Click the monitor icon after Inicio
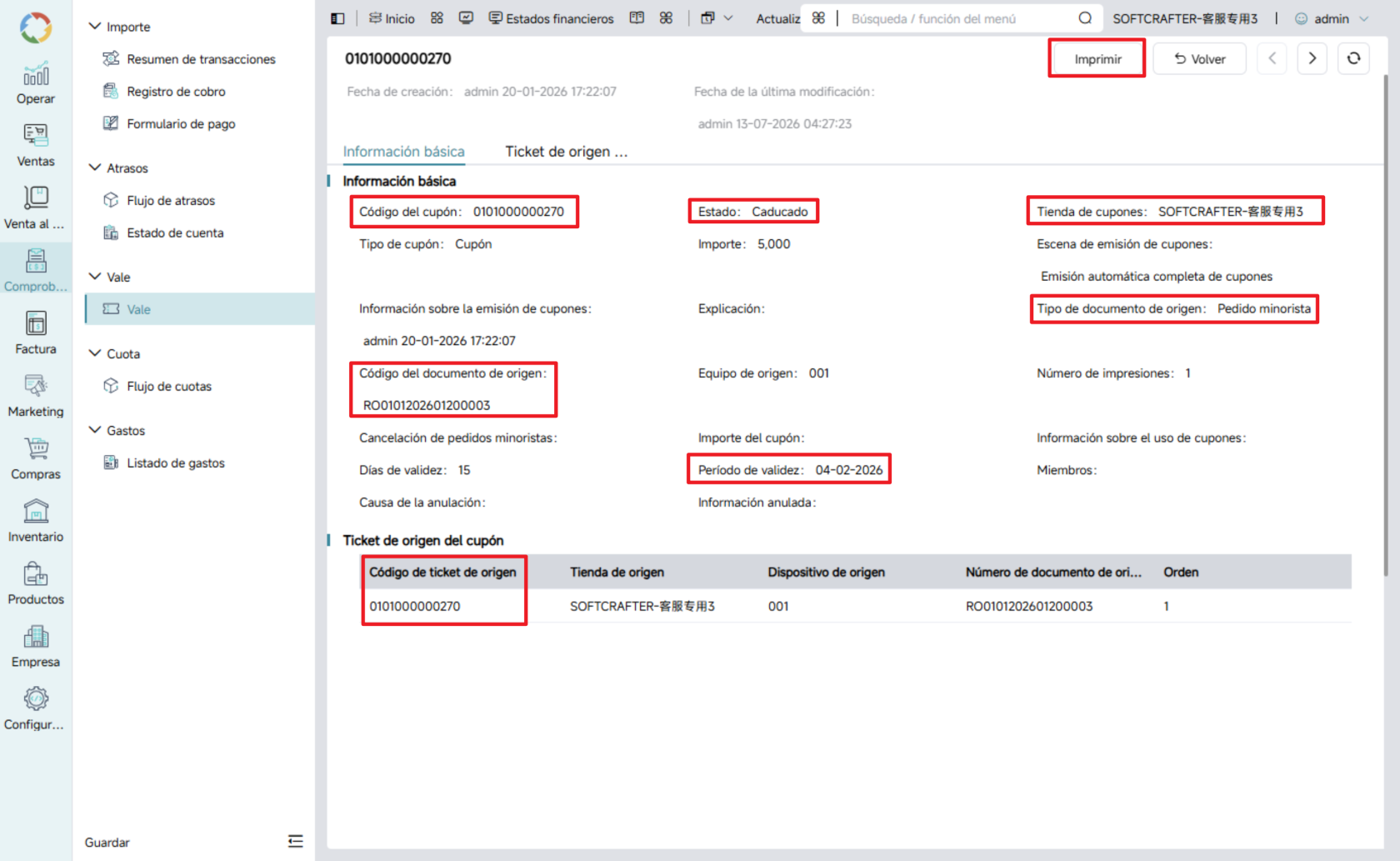 [466, 18]
